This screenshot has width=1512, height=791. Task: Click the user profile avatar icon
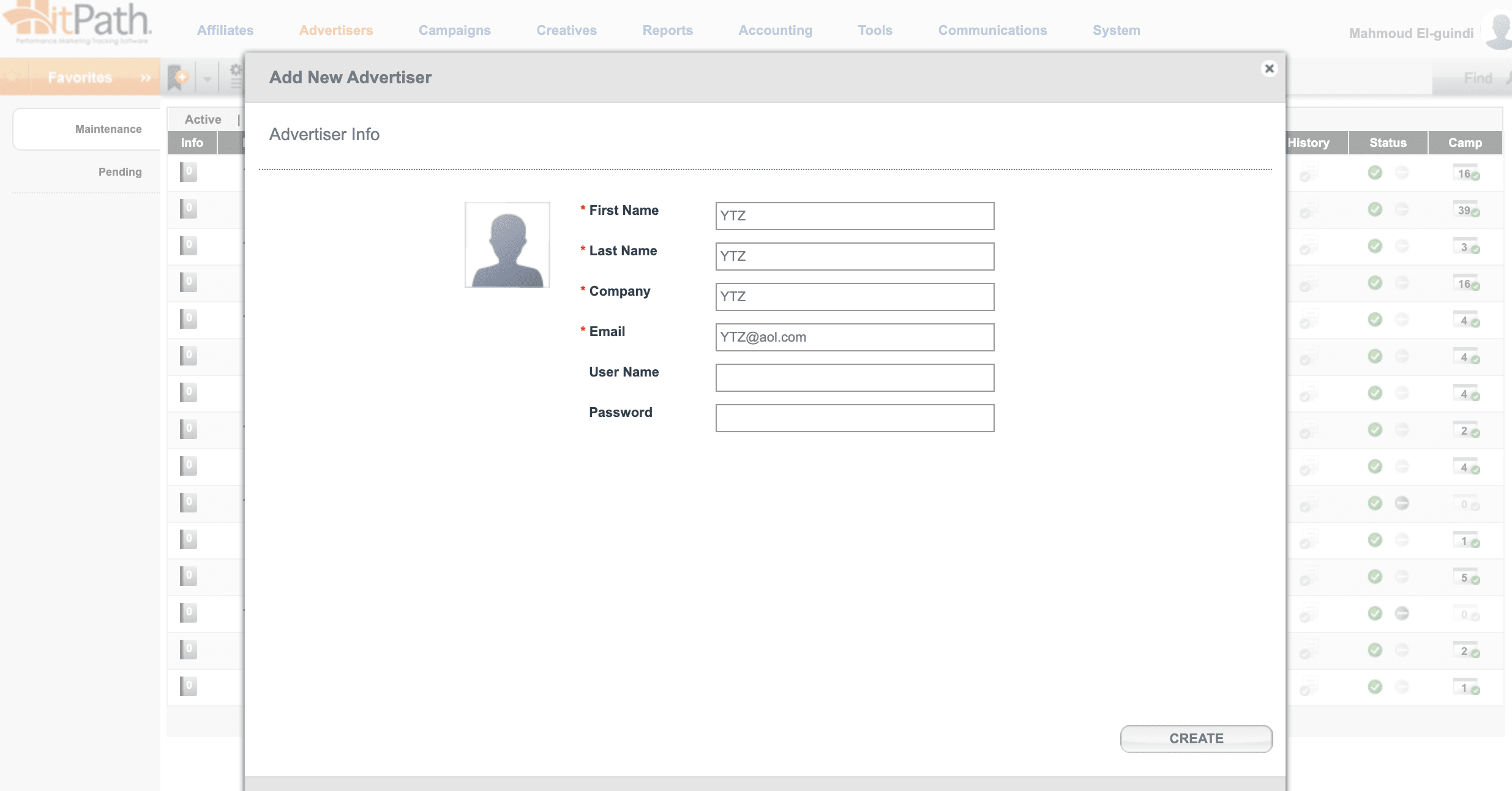point(1499,31)
